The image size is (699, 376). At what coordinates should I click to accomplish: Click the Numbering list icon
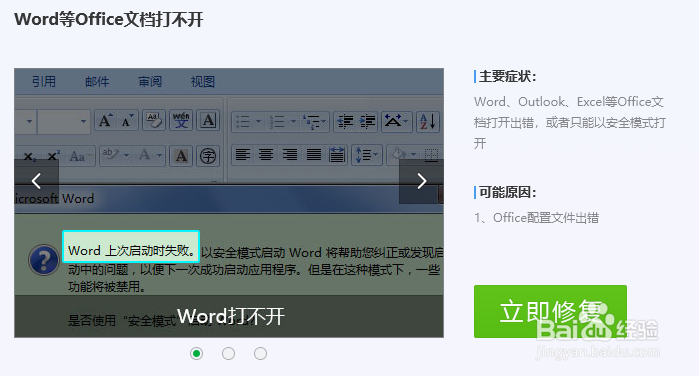[277, 121]
